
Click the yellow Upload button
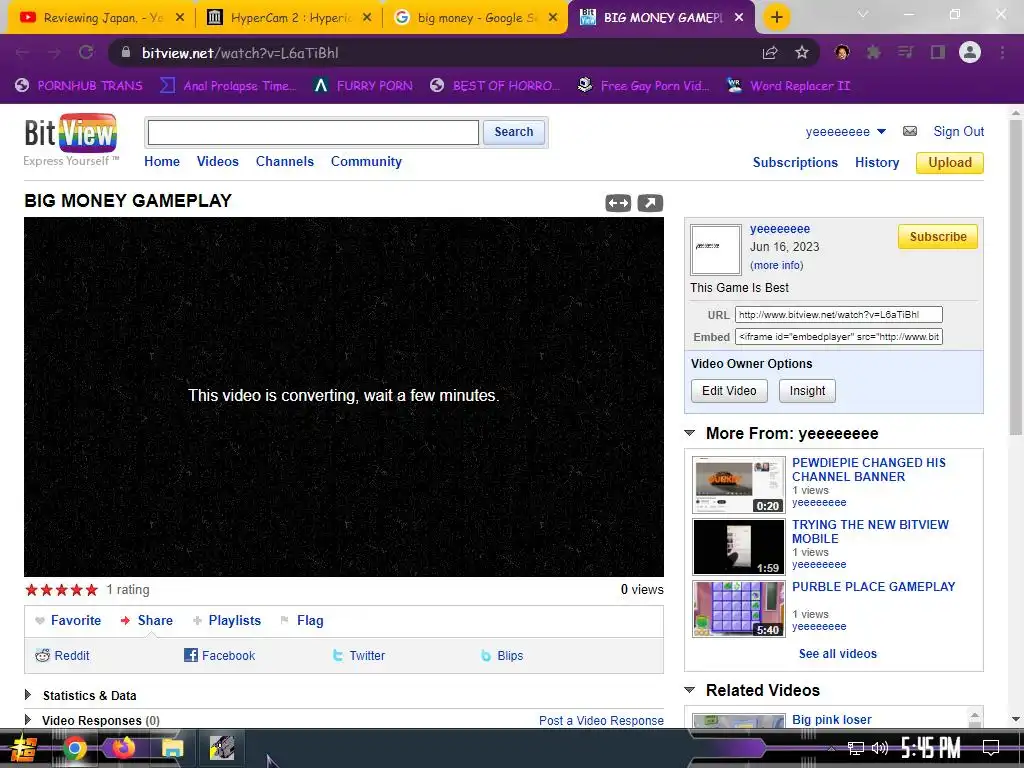[950, 163]
